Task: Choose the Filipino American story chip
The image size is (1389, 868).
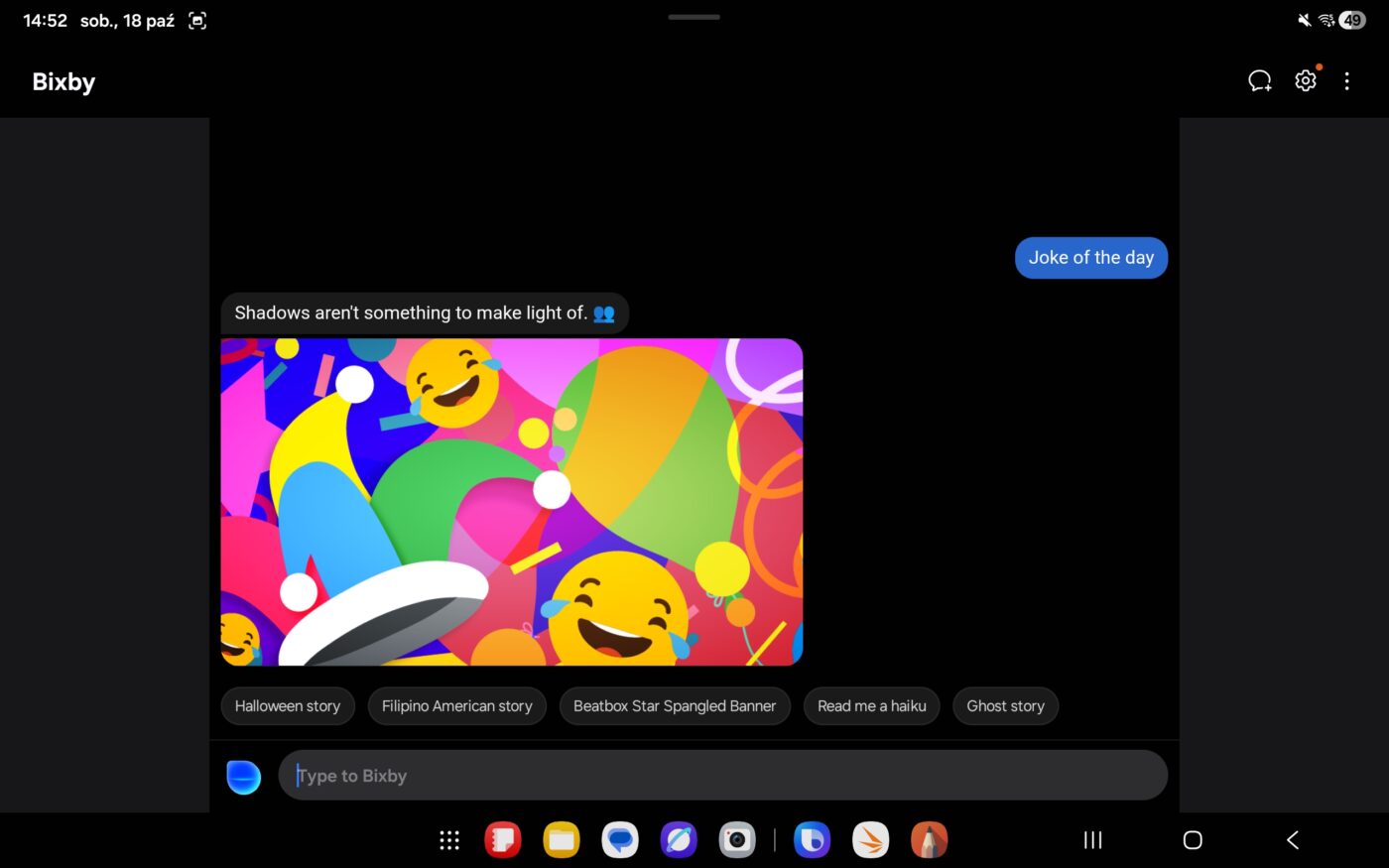Action: pyautogui.click(x=456, y=706)
